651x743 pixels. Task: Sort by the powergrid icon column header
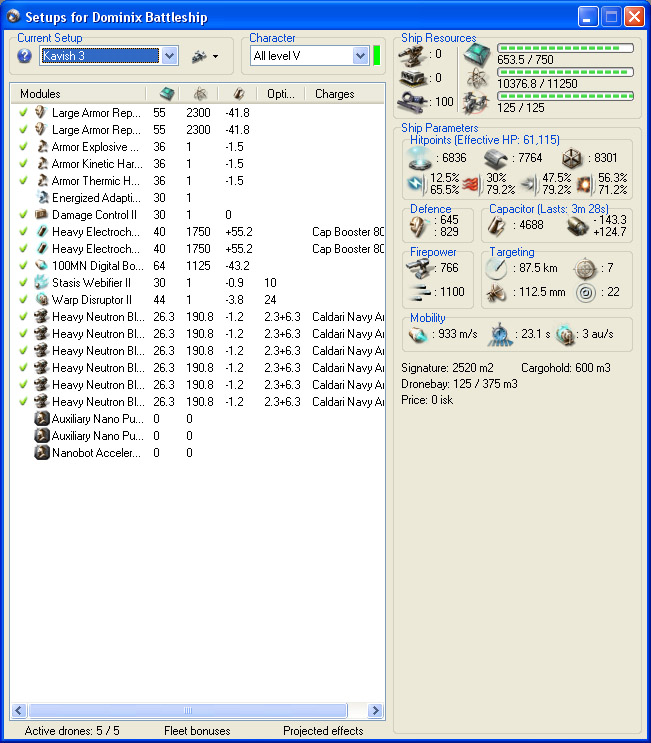(x=200, y=94)
